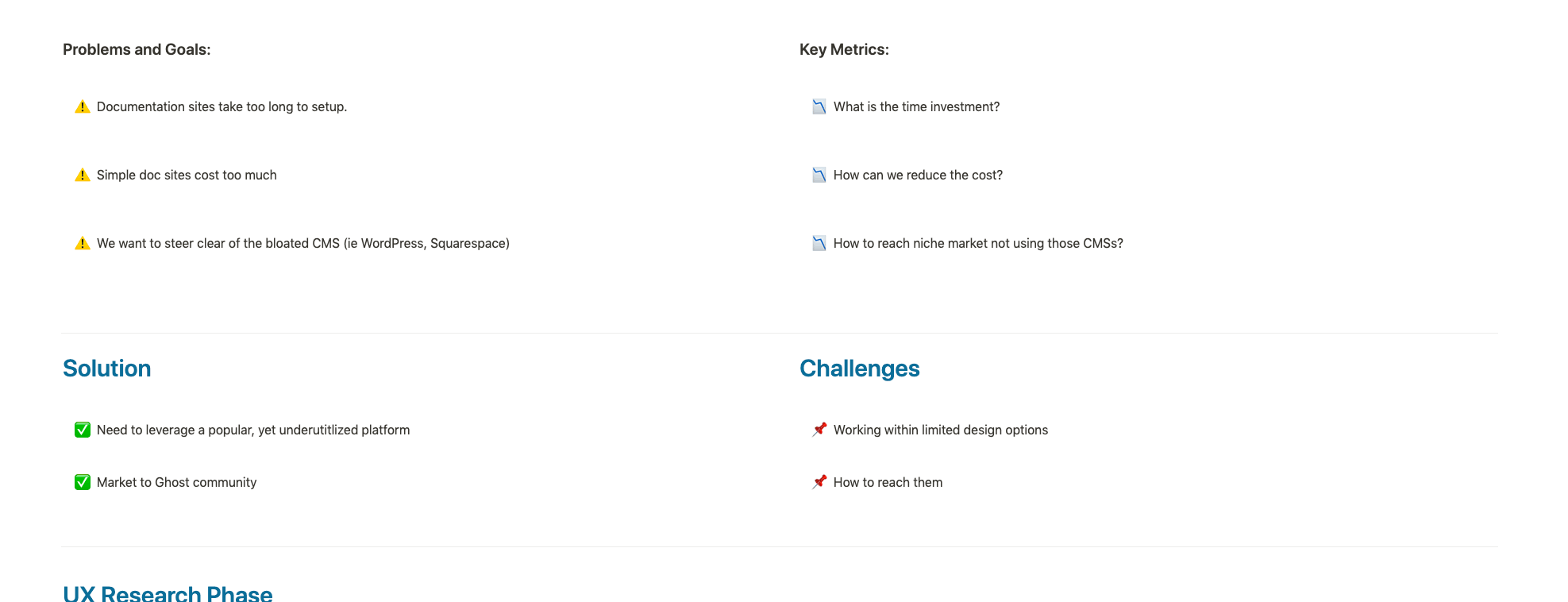The width and height of the screenshot is (1568, 602).
Task: Open the UX Research Phase heading
Action: coord(168,593)
